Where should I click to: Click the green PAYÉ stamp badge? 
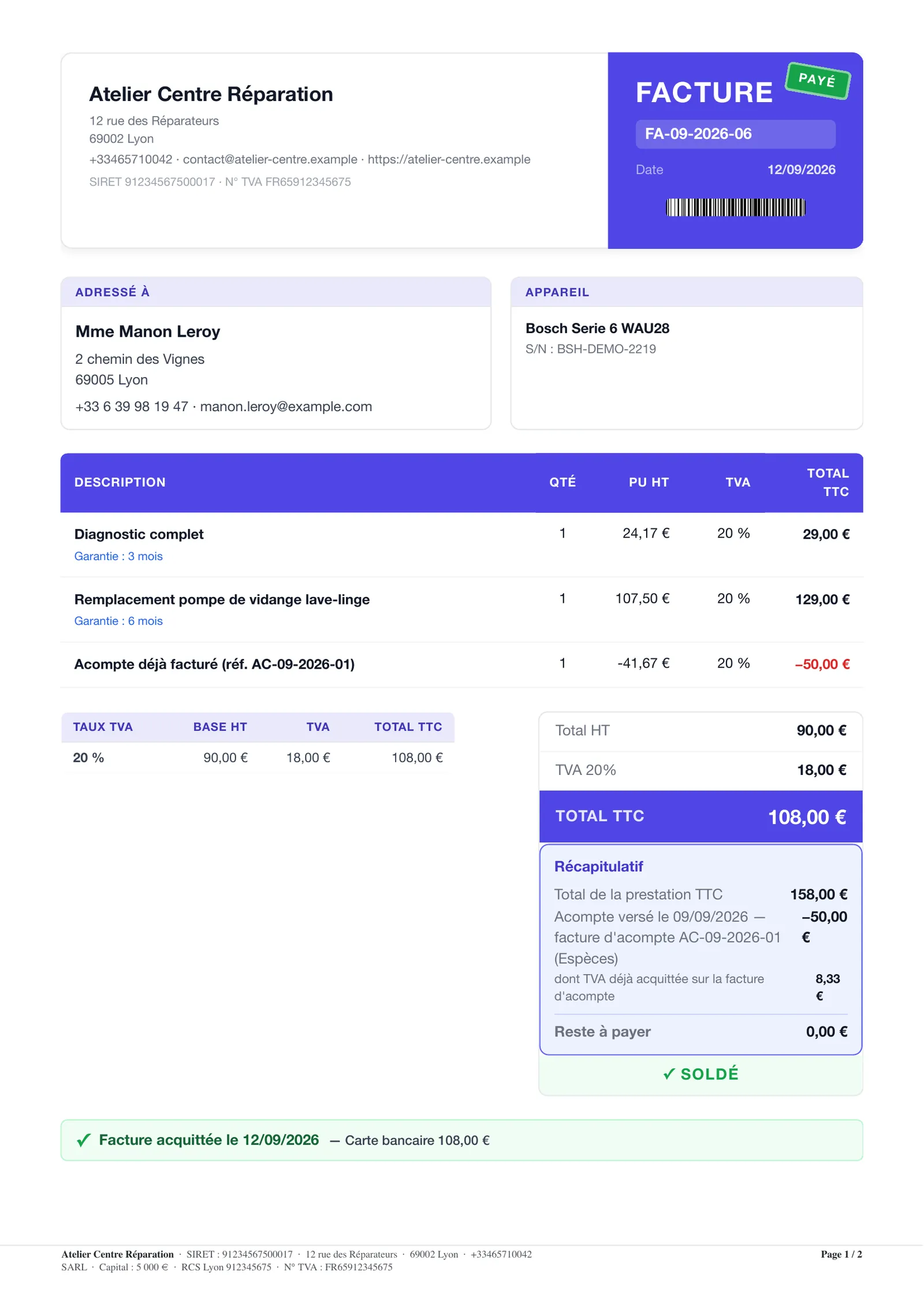click(817, 80)
